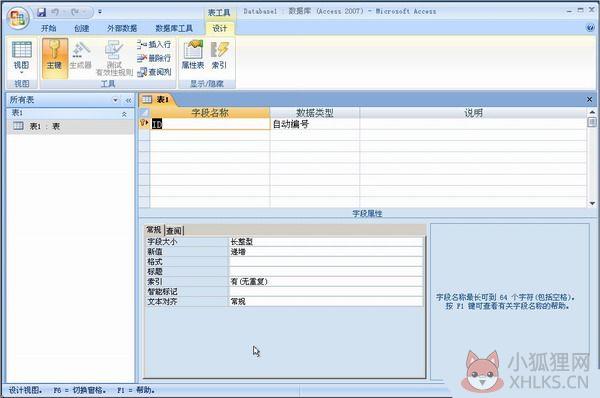Image resolution: width=600 pixels, height=398 pixels.
Task: Open the 生成器 builder tool
Action: [81, 56]
